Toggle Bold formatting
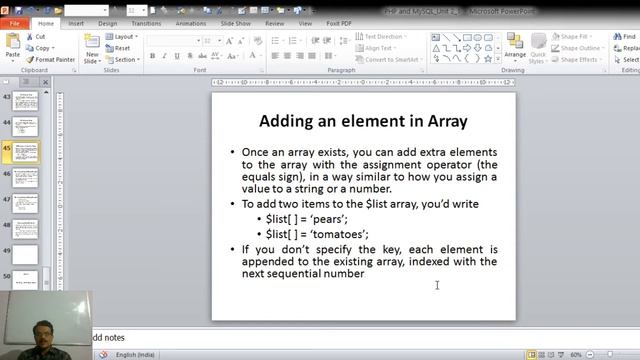The image size is (640, 360). point(152,56)
